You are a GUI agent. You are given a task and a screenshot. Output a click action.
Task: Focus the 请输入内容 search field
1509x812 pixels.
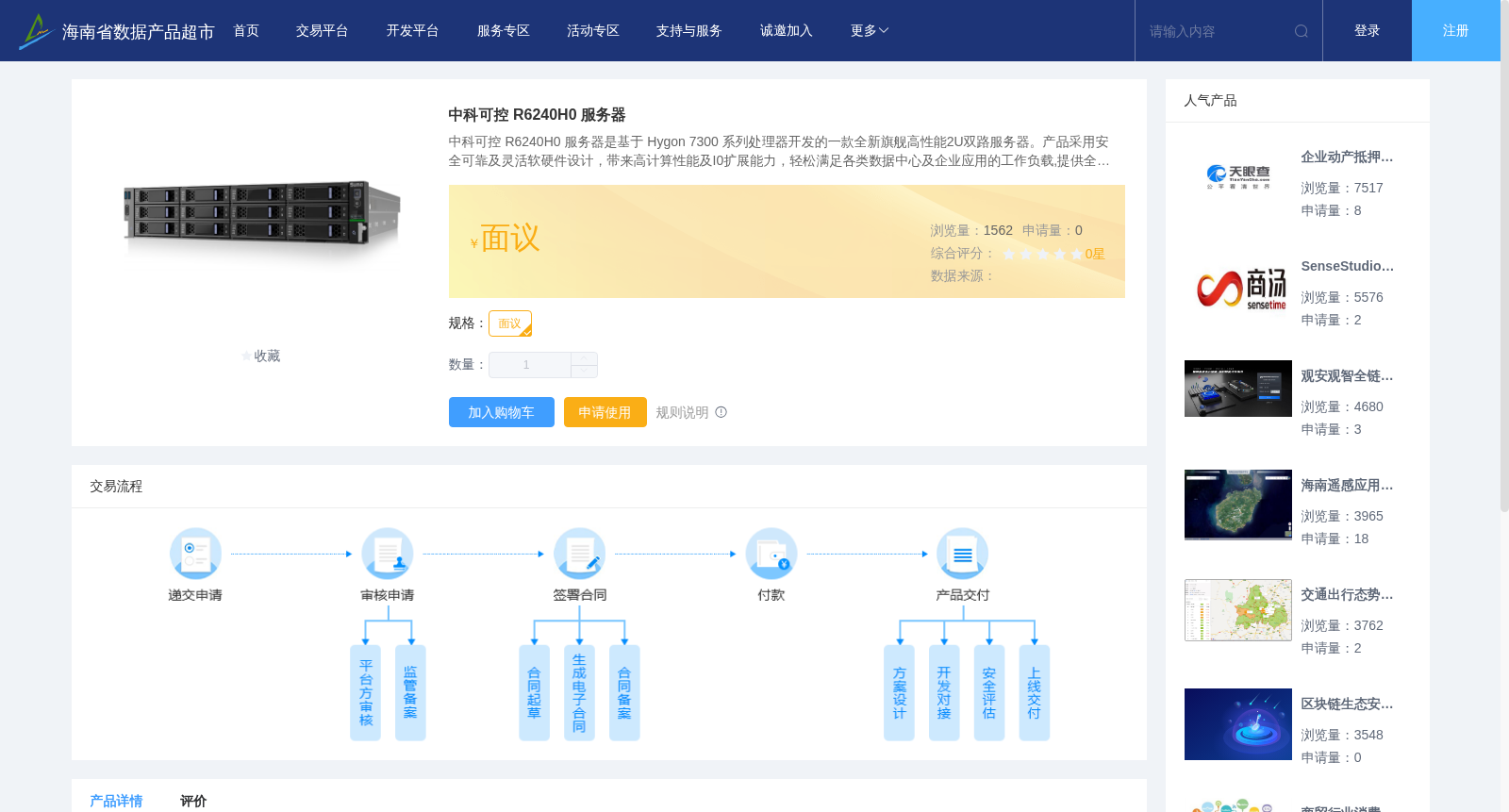tap(1217, 31)
